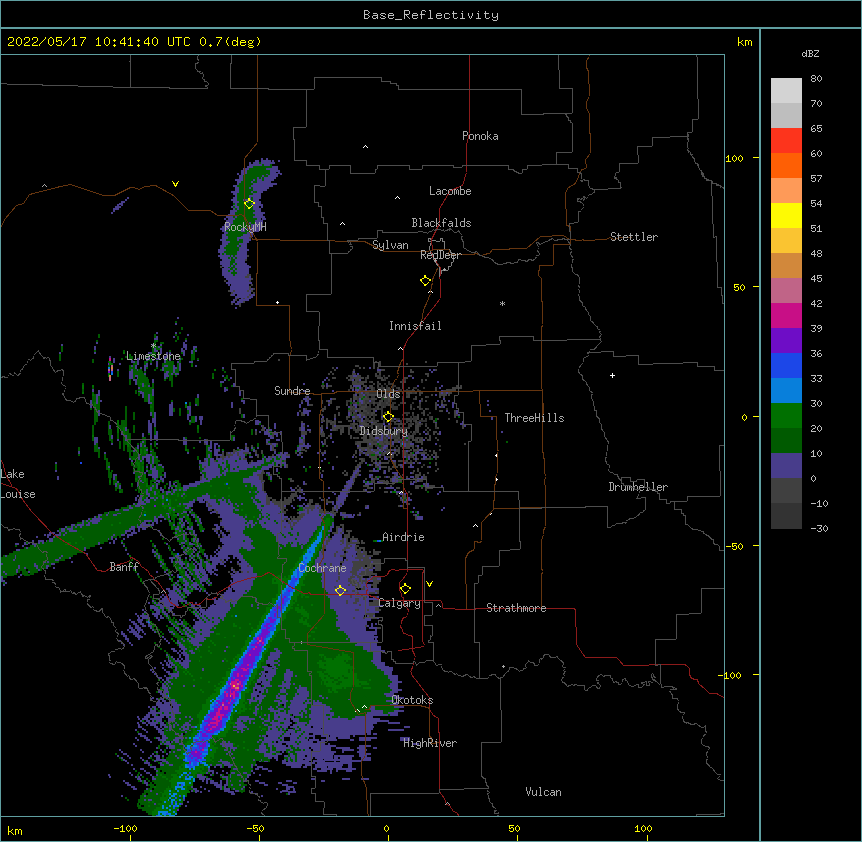The image size is (862, 842).
Task: Pick the purple 36–39 dBZ legend swatch
Action: pyautogui.click(x=786, y=341)
